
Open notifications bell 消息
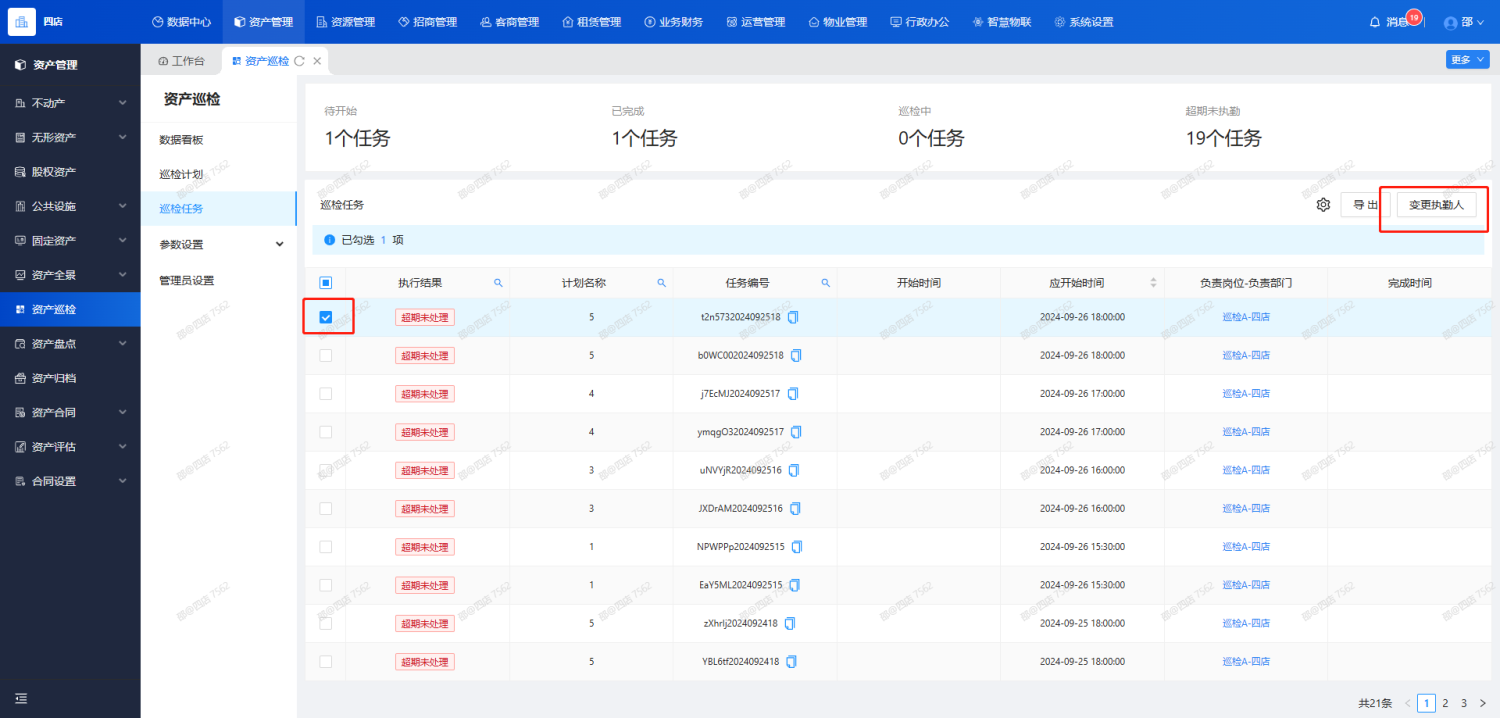1375,22
